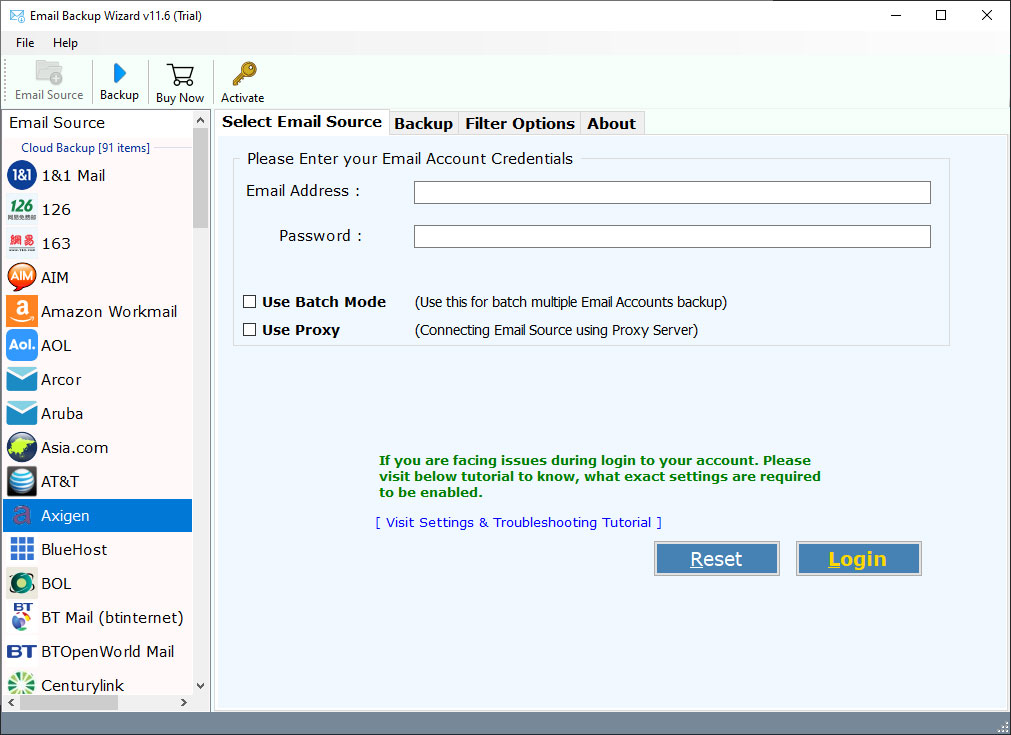Select the Asia.com text label

point(75,447)
